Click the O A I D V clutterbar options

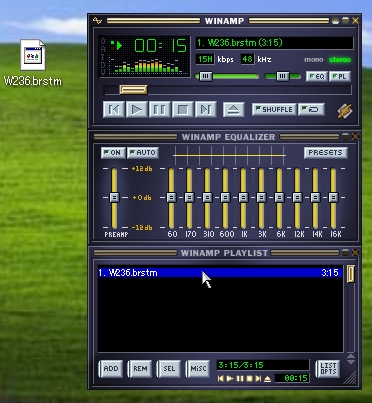point(103,56)
